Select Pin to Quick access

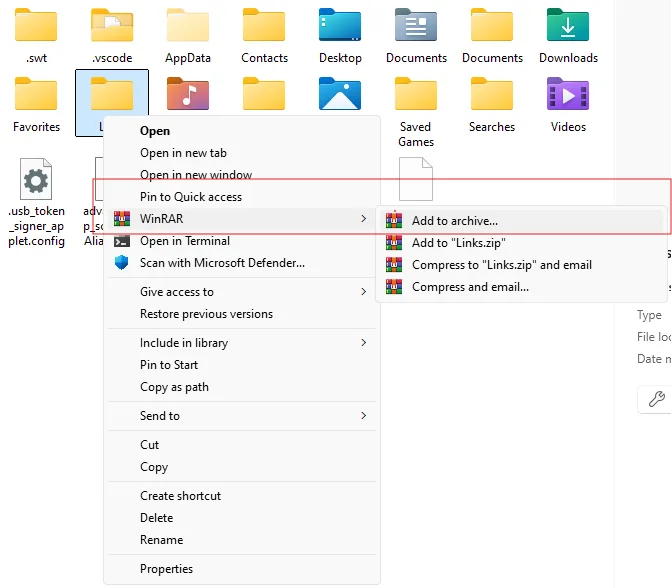[x=242, y=196]
